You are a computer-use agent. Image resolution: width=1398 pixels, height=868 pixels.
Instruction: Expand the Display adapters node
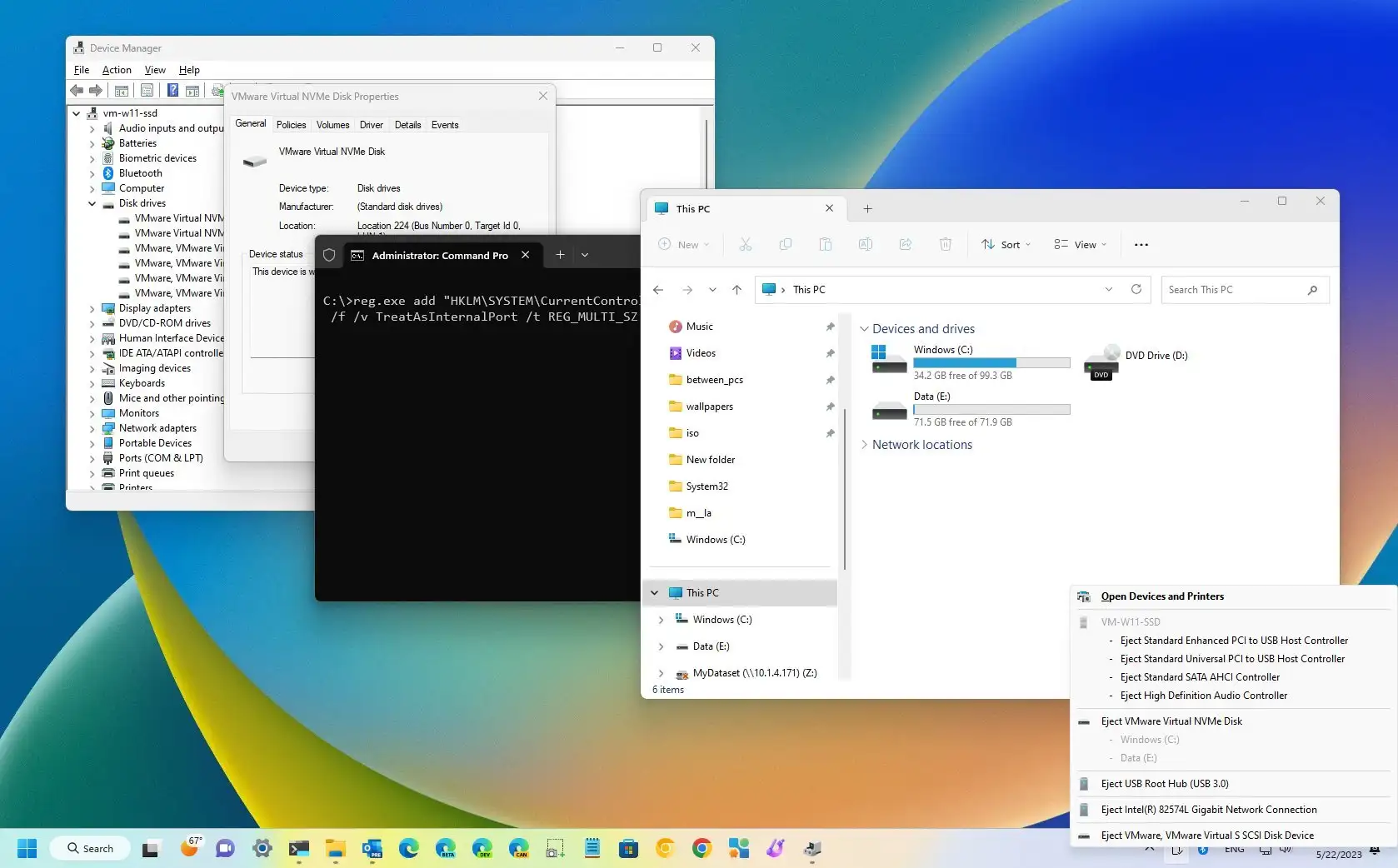coord(92,308)
